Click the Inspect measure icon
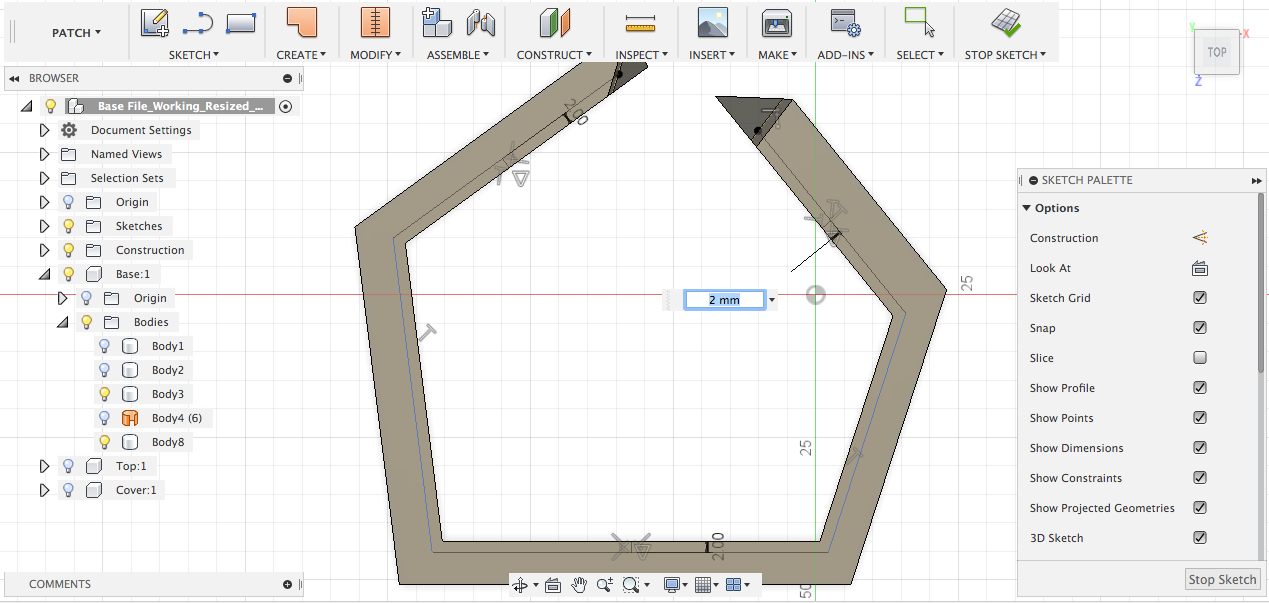The height and width of the screenshot is (603, 1269). [x=640, y=22]
